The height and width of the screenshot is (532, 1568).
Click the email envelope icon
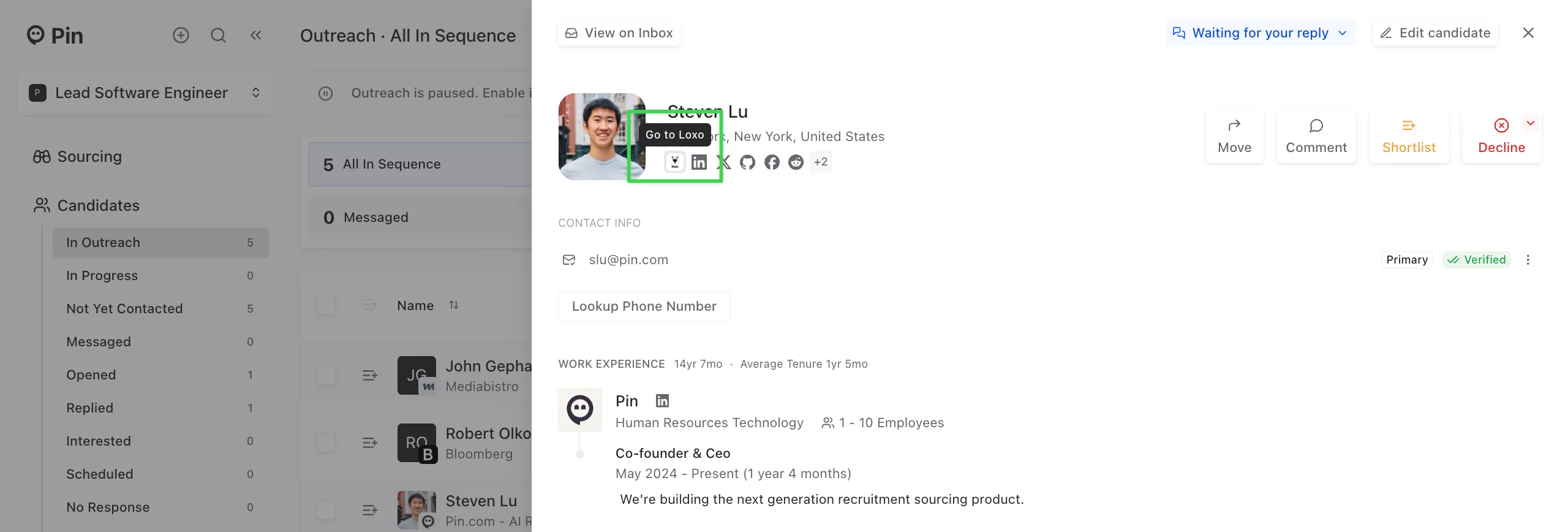[x=569, y=260]
